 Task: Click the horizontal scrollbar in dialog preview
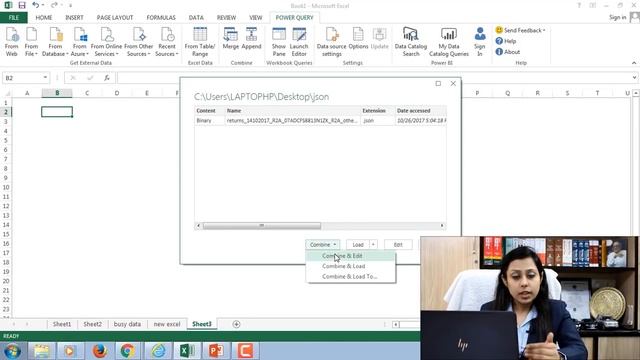(262, 226)
